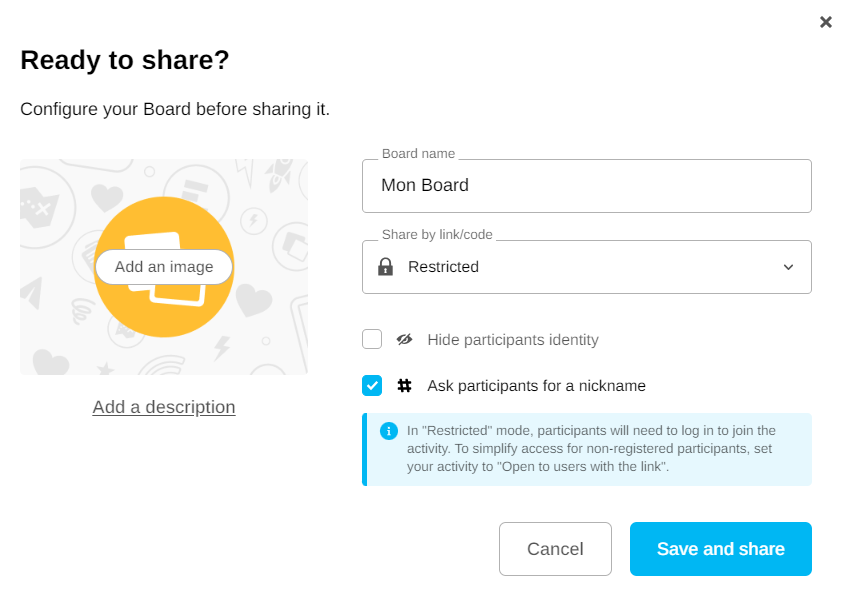843x607 pixels.
Task: Focus the Board name input field
Action: coord(586,186)
